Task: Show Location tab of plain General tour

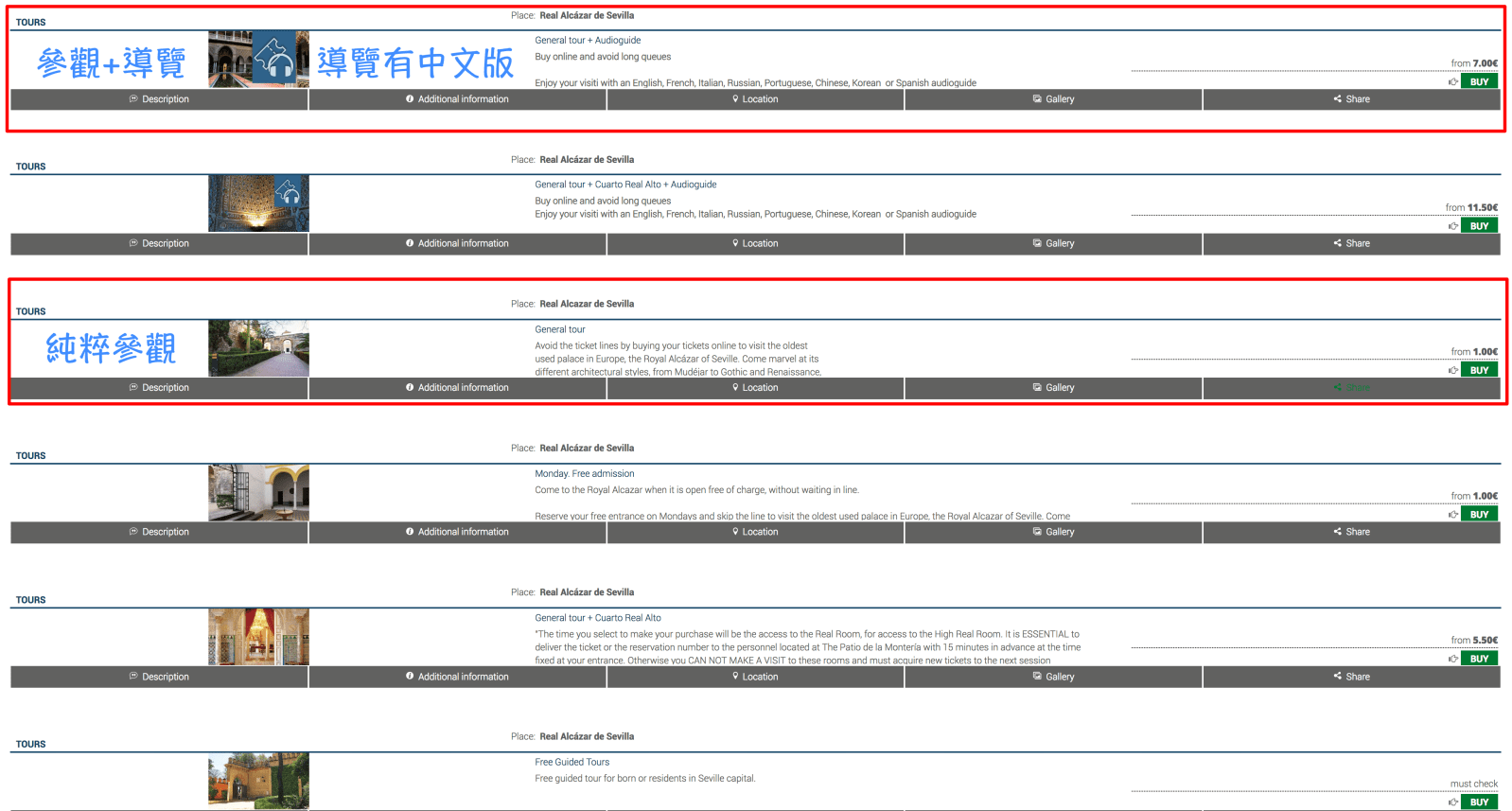Action: tap(755, 388)
